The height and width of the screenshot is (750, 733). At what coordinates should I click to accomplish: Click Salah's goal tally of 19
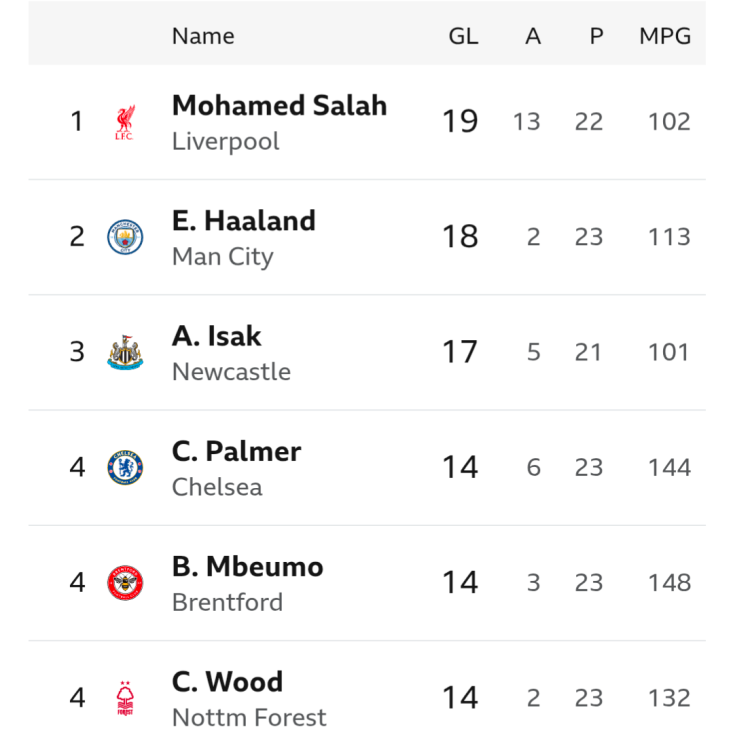[x=460, y=122]
